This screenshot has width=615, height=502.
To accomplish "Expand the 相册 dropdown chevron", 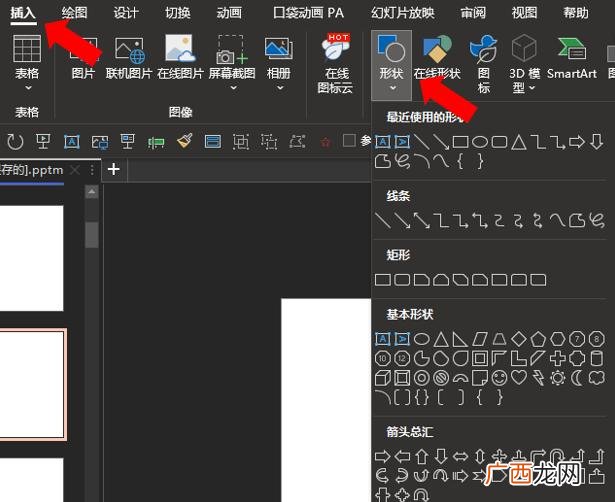I will [280, 88].
